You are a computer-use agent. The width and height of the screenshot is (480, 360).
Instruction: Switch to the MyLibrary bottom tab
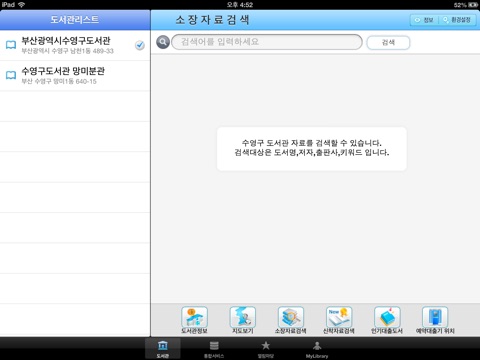pyautogui.click(x=317, y=349)
